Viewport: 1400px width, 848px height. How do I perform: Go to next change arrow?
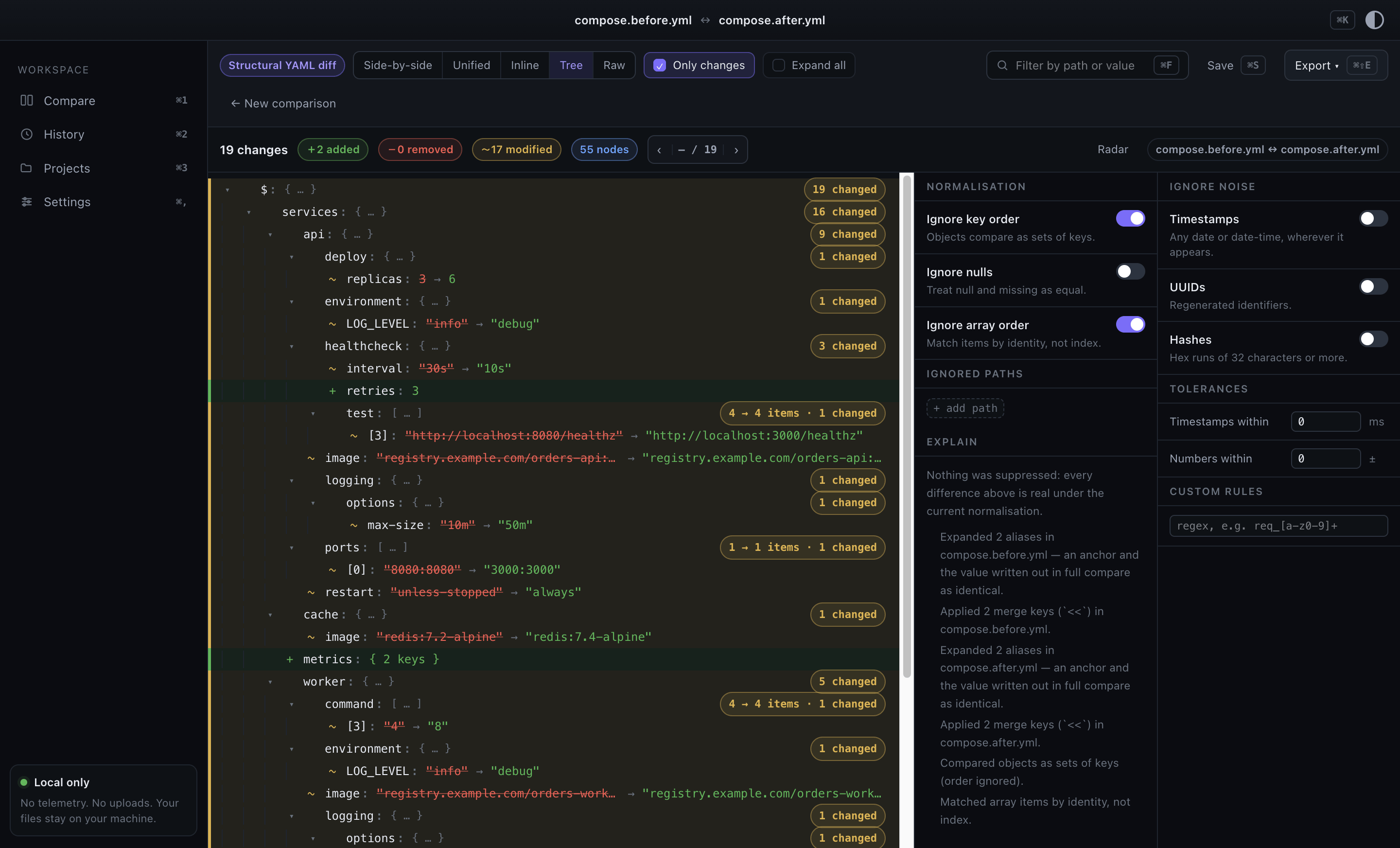click(x=736, y=150)
